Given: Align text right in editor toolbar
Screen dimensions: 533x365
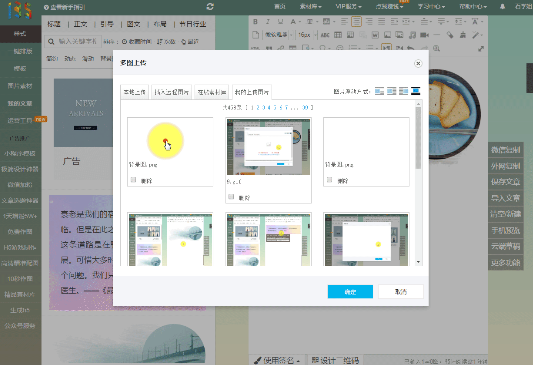Looking at the screenshot, I should pos(369,22).
